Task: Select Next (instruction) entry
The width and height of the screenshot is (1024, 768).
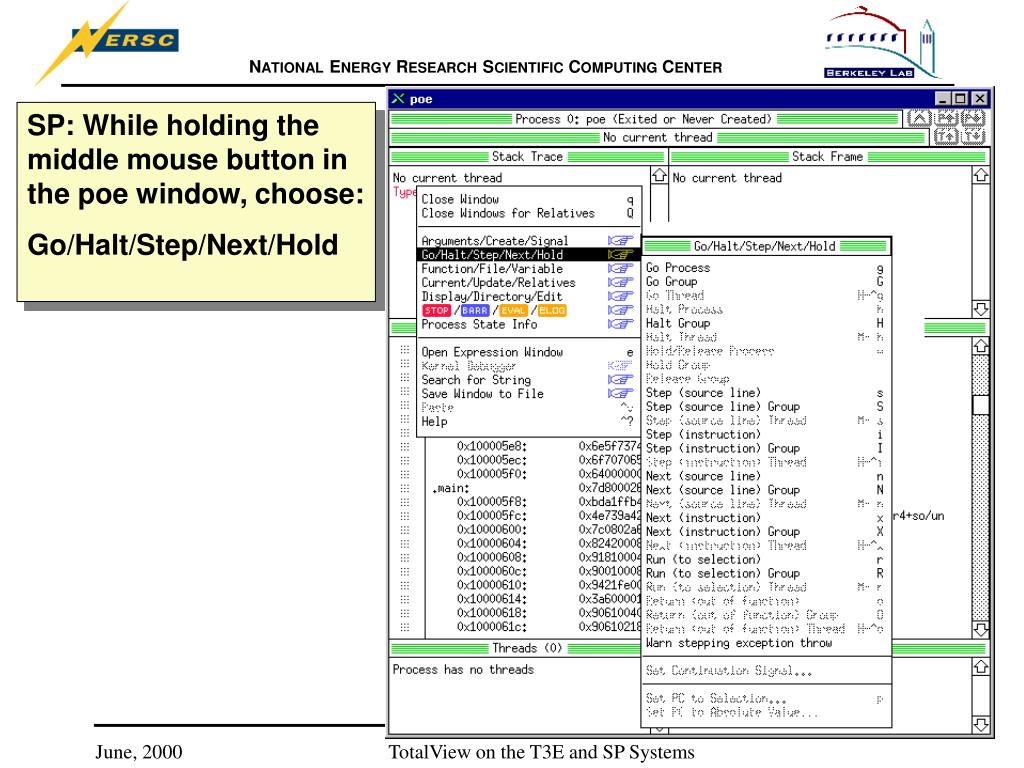Action: [765, 519]
